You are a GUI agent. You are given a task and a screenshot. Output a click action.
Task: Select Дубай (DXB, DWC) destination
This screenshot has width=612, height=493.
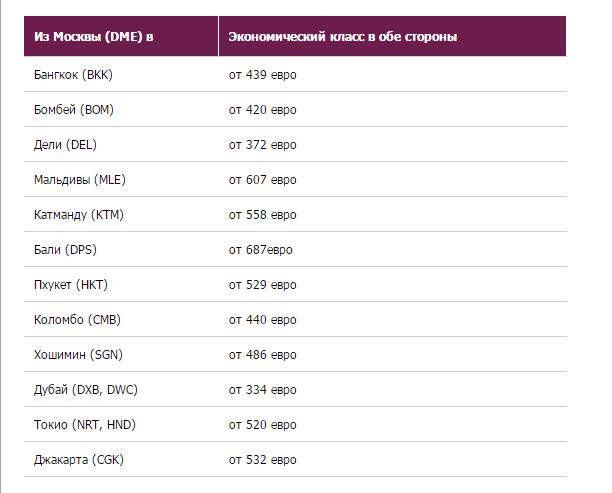point(85,390)
